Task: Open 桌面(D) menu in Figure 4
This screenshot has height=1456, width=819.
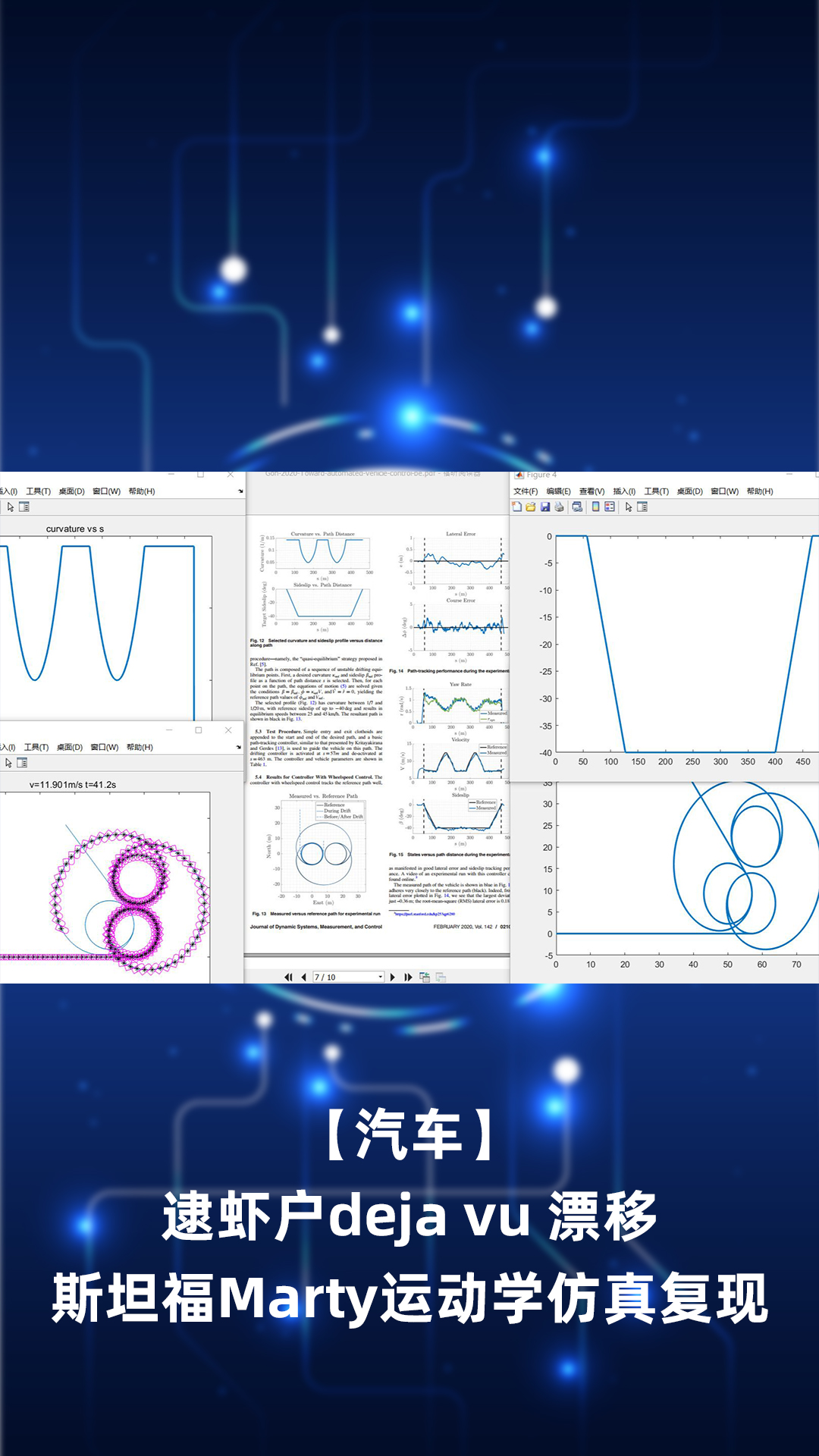Action: point(690,491)
